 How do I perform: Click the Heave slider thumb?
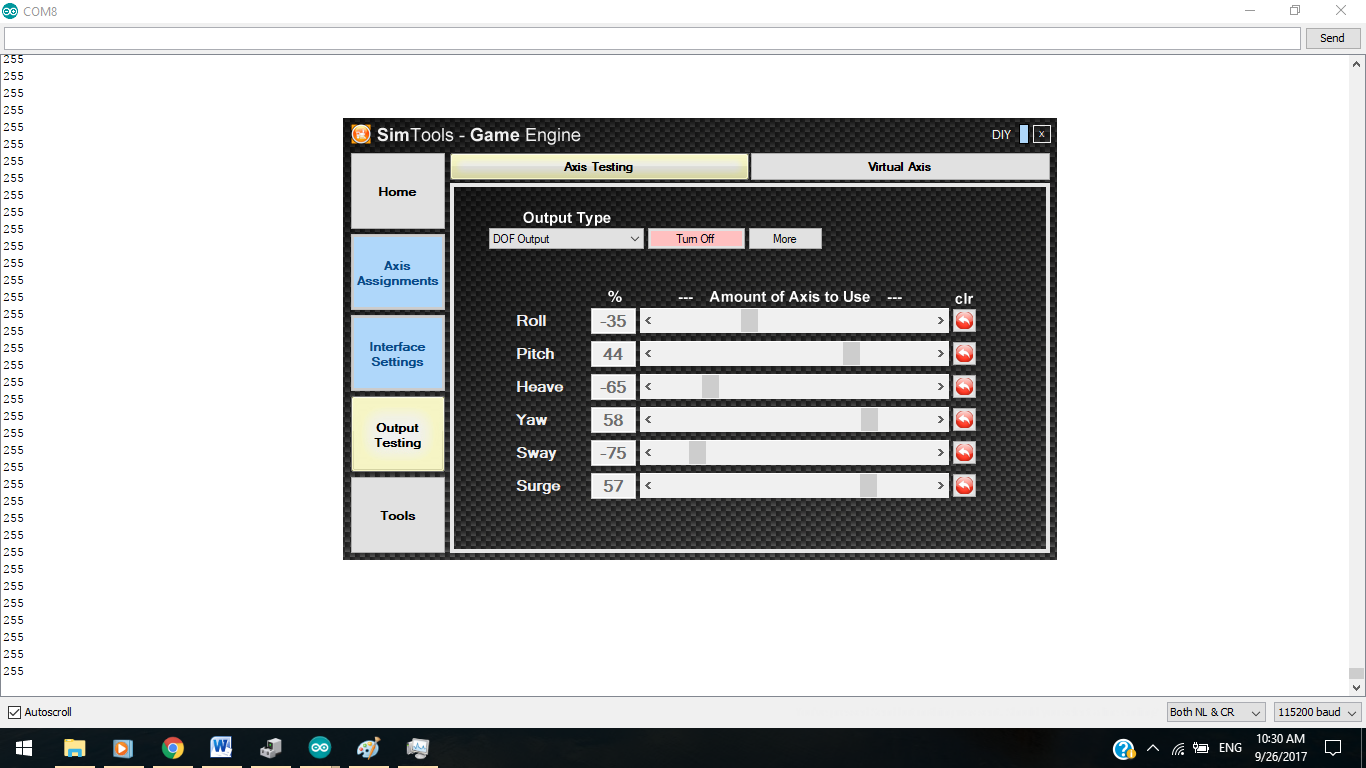pyautogui.click(x=710, y=387)
